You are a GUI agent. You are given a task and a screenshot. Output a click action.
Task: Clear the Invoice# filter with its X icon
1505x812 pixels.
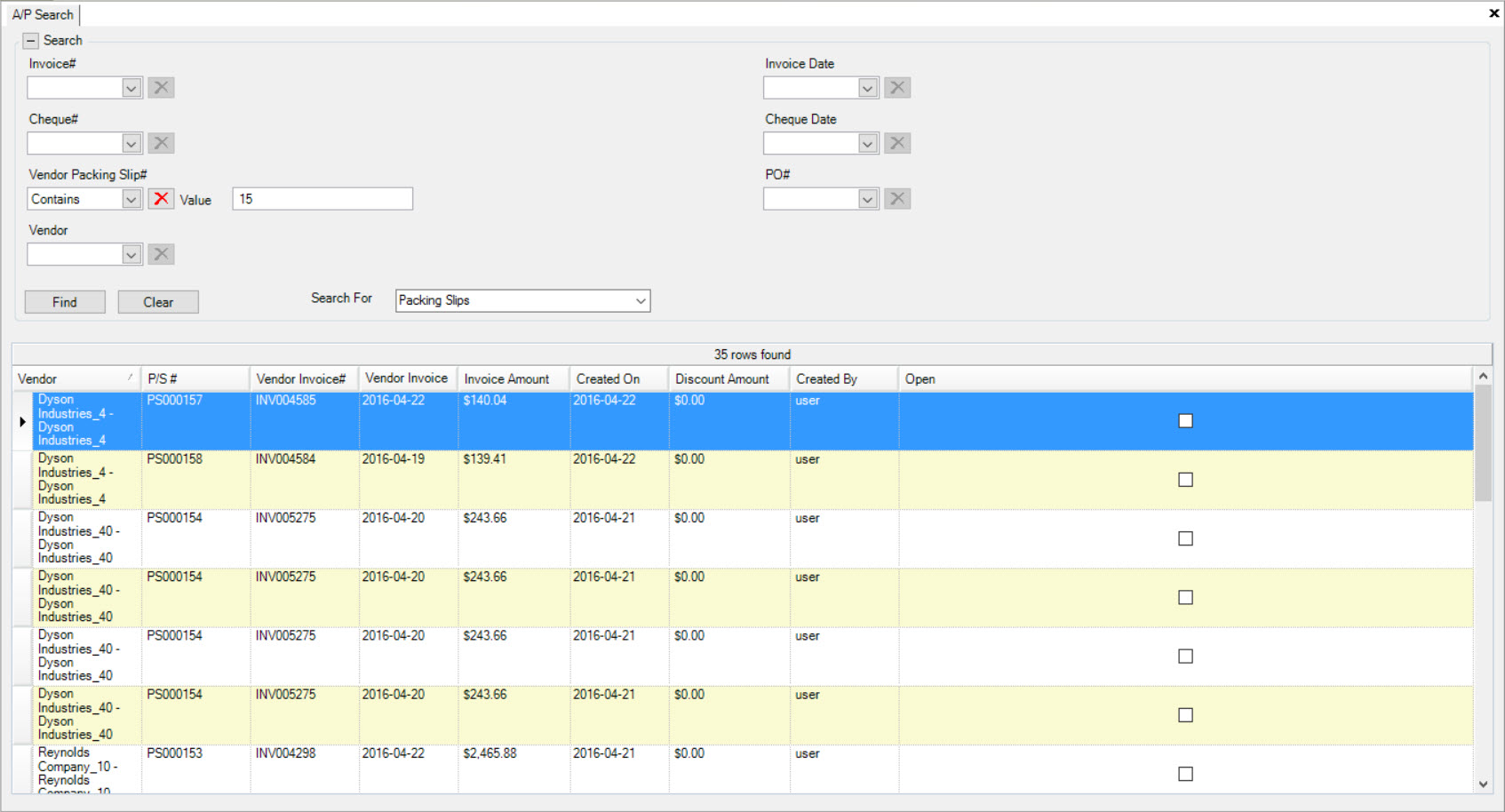click(161, 88)
